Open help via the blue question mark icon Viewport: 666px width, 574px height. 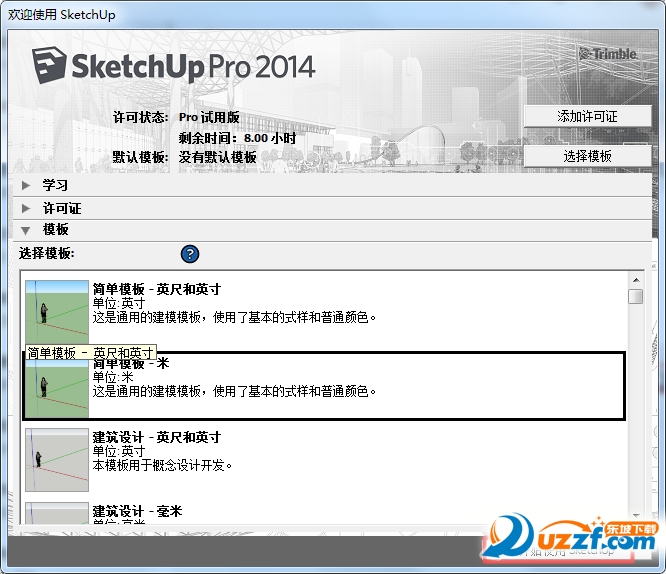click(190, 254)
